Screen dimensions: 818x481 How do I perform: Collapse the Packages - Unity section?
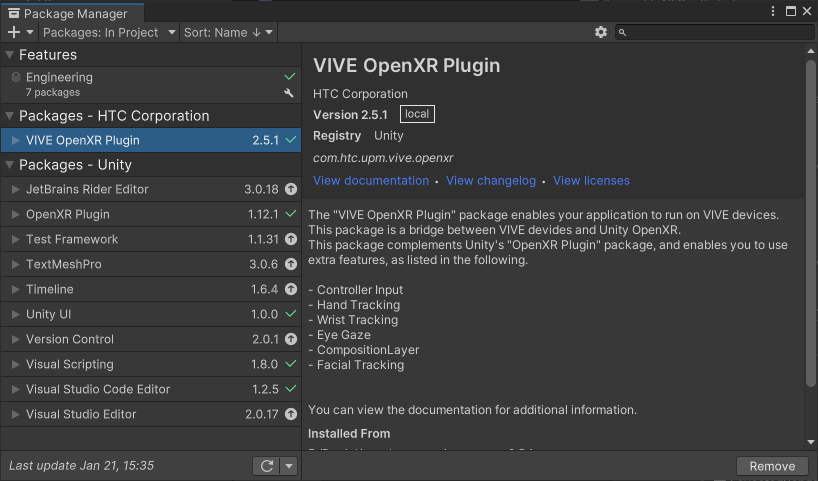coord(10,164)
